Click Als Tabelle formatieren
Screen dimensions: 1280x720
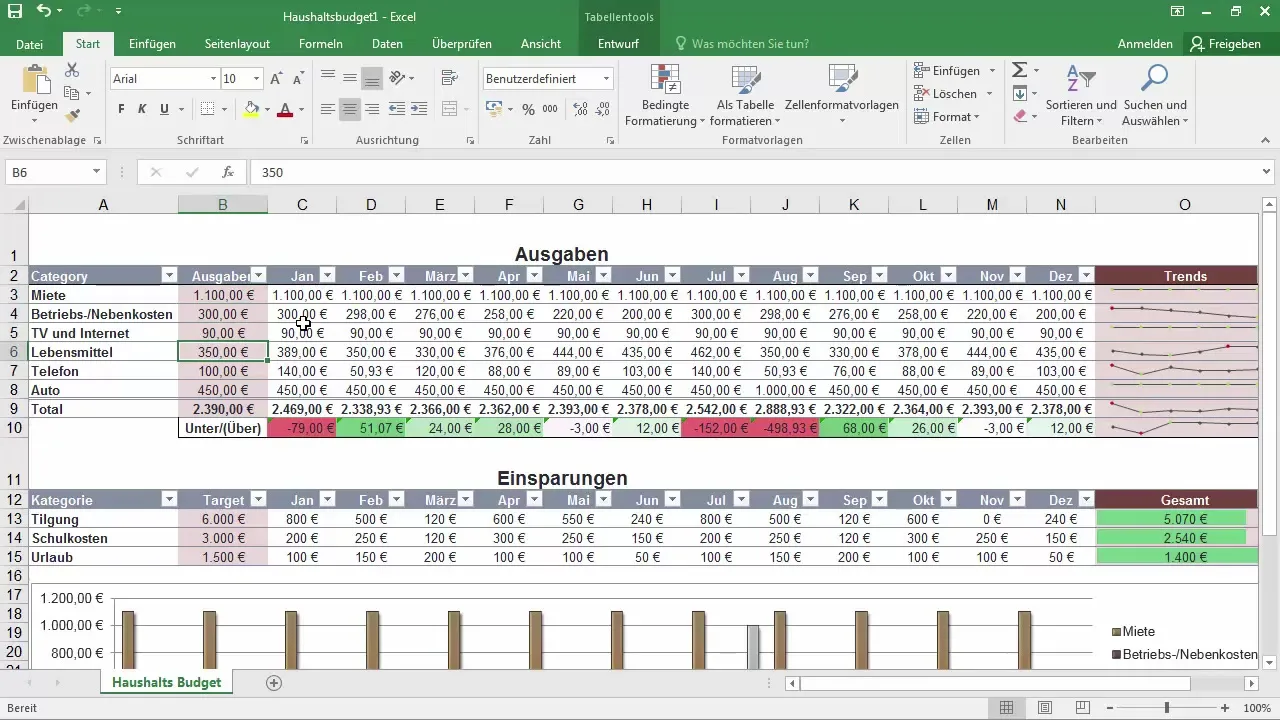(745, 95)
